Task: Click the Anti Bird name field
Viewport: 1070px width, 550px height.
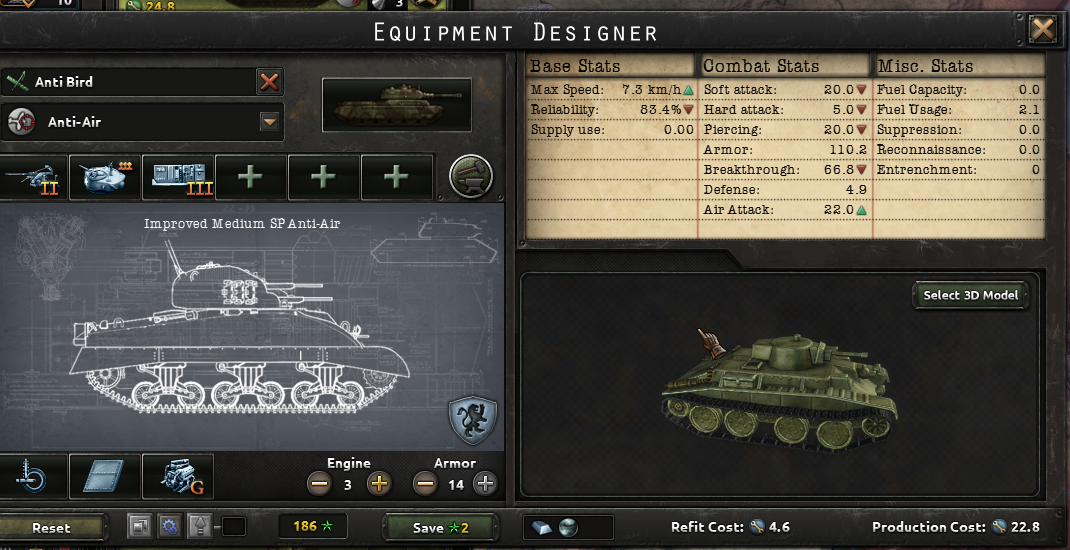Action: coord(130,82)
